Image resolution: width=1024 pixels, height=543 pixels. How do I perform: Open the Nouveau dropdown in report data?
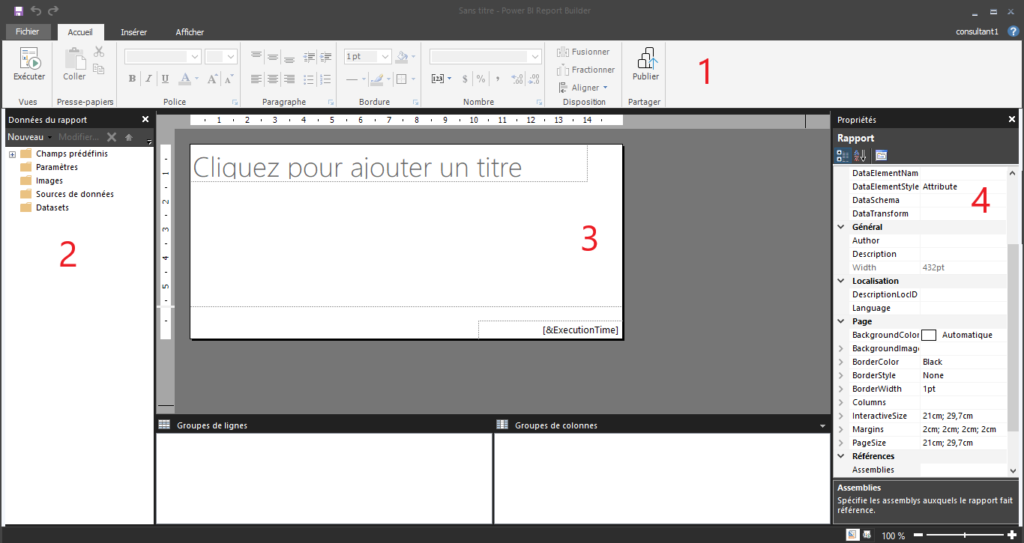[28, 137]
